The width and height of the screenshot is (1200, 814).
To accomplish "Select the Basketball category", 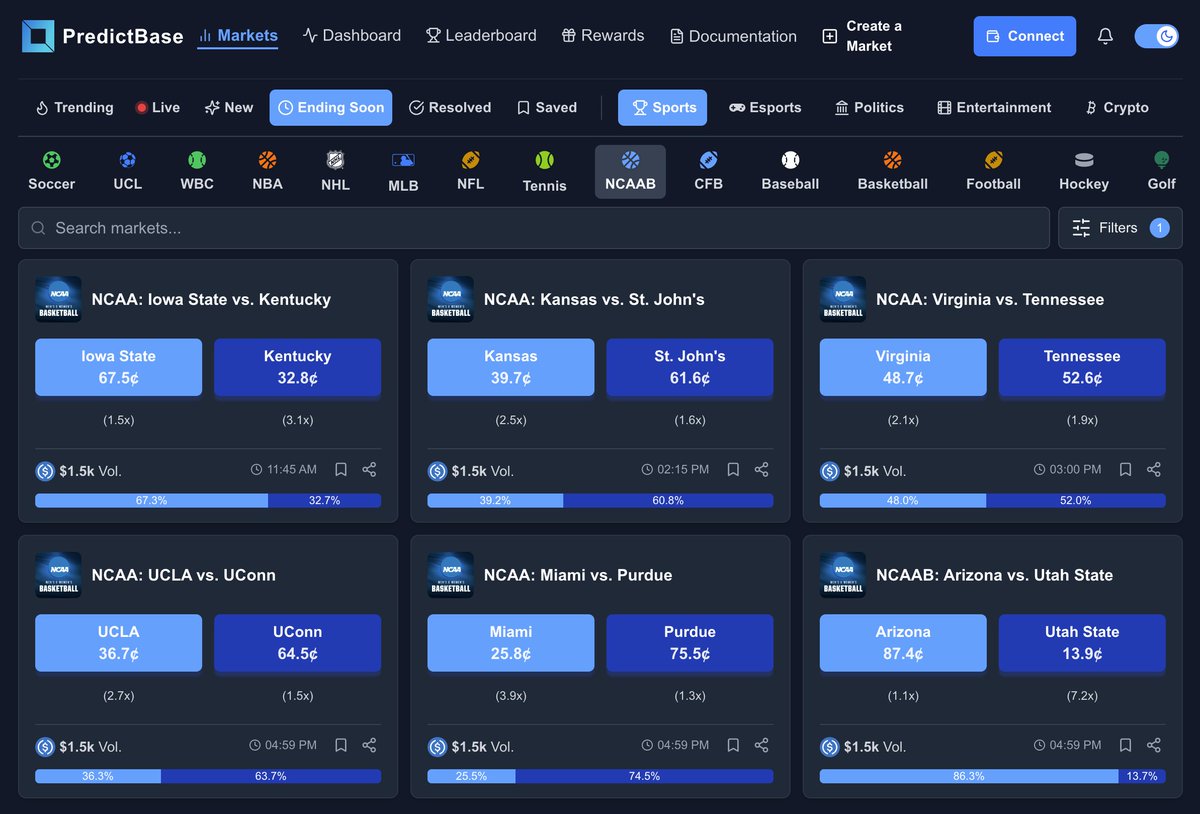I will coord(893,171).
